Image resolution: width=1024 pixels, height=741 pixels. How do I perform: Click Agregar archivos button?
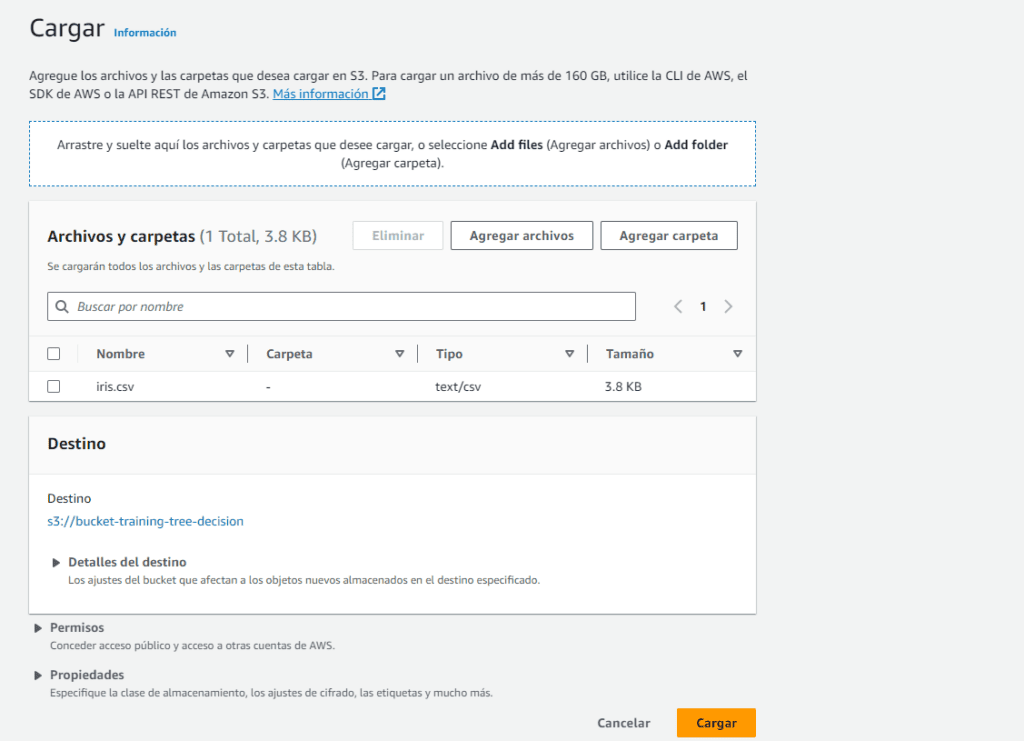click(x=521, y=236)
